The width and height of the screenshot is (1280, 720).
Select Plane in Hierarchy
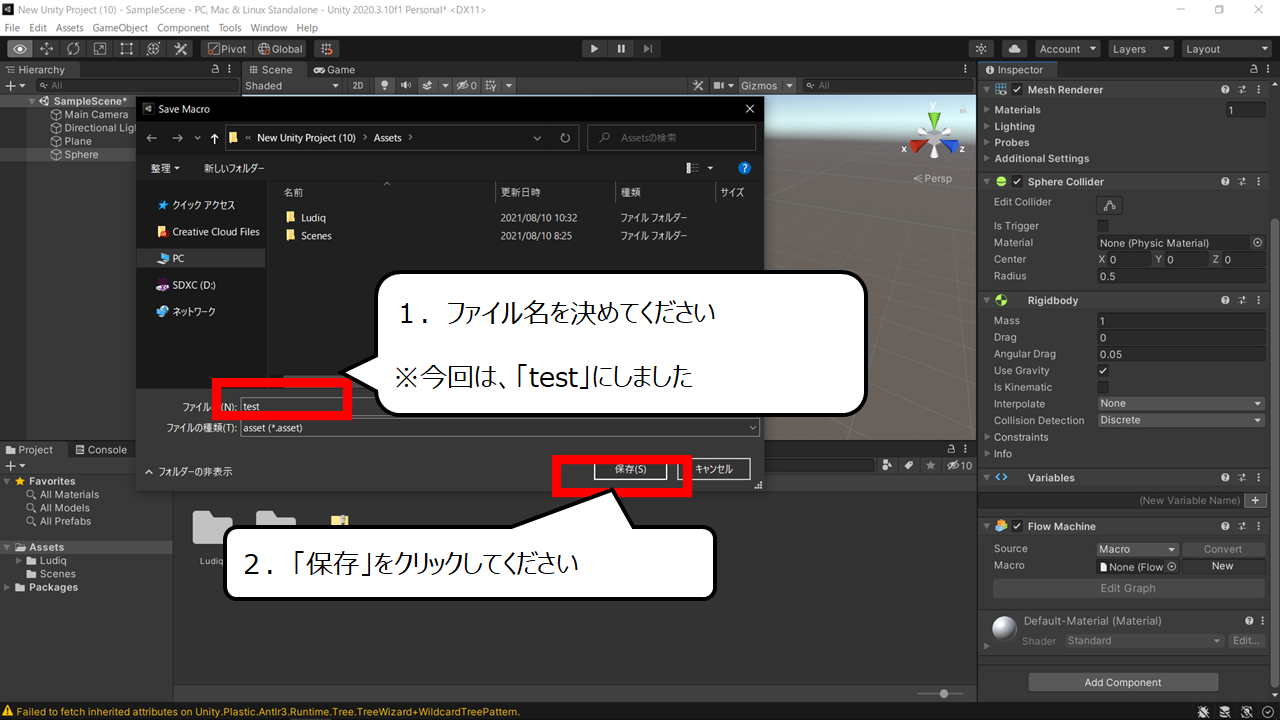(78, 142)
